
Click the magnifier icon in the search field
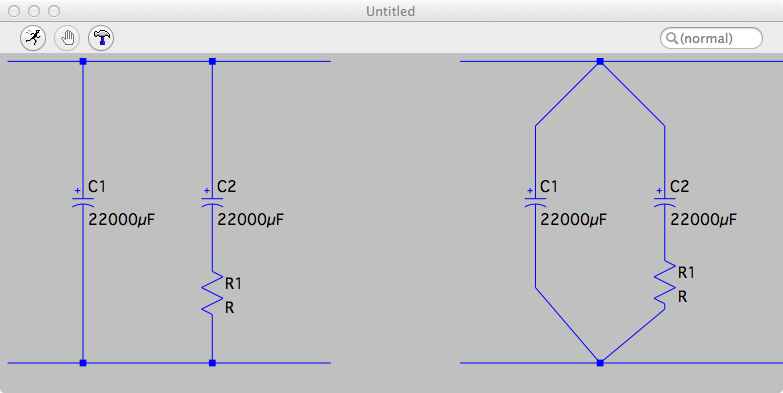click(x=672, y=38)
